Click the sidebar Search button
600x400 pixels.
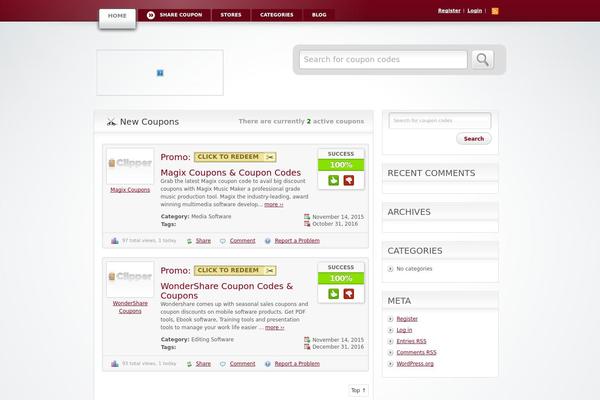pyautogui.click(x=474, y=139)
